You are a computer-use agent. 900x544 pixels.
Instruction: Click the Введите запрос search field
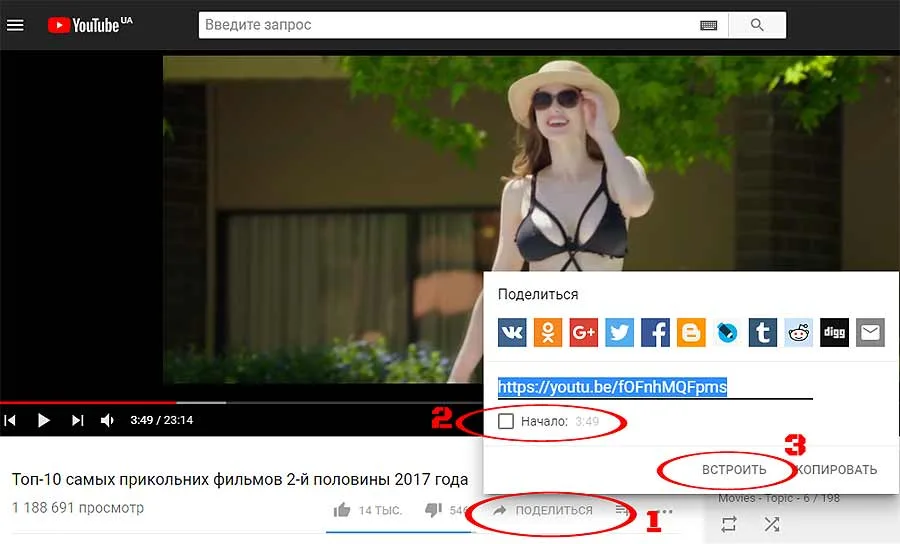pyautogui.click(x=449, y=25)
